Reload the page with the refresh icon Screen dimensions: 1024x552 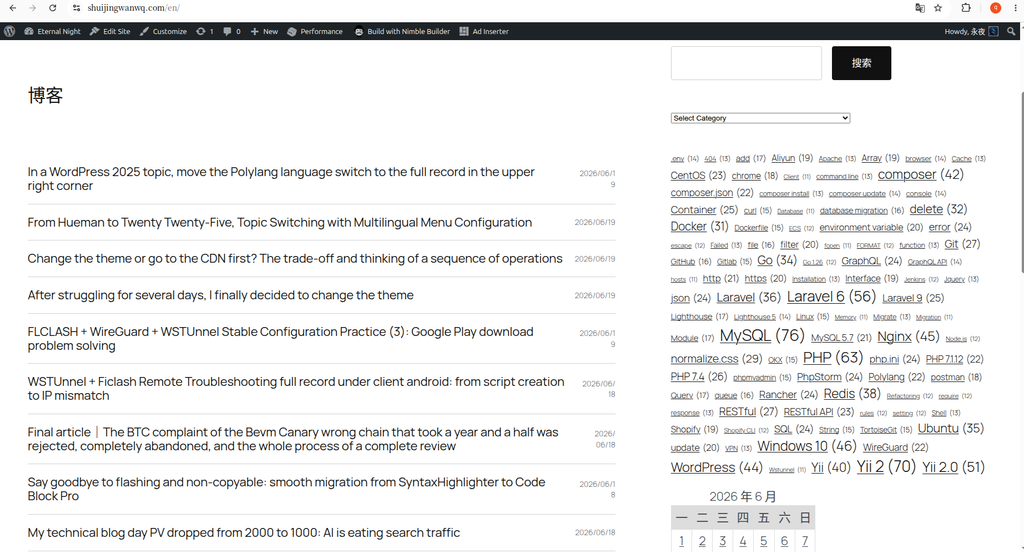(x=52, y=8)
